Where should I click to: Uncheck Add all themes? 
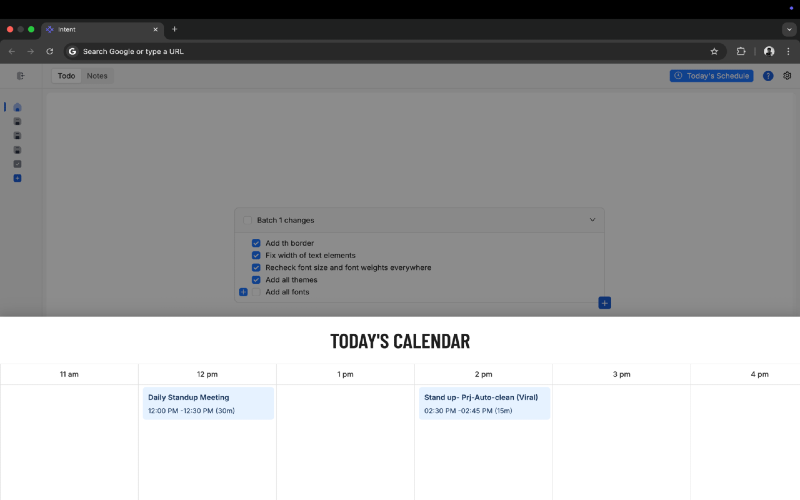point(256,280)
